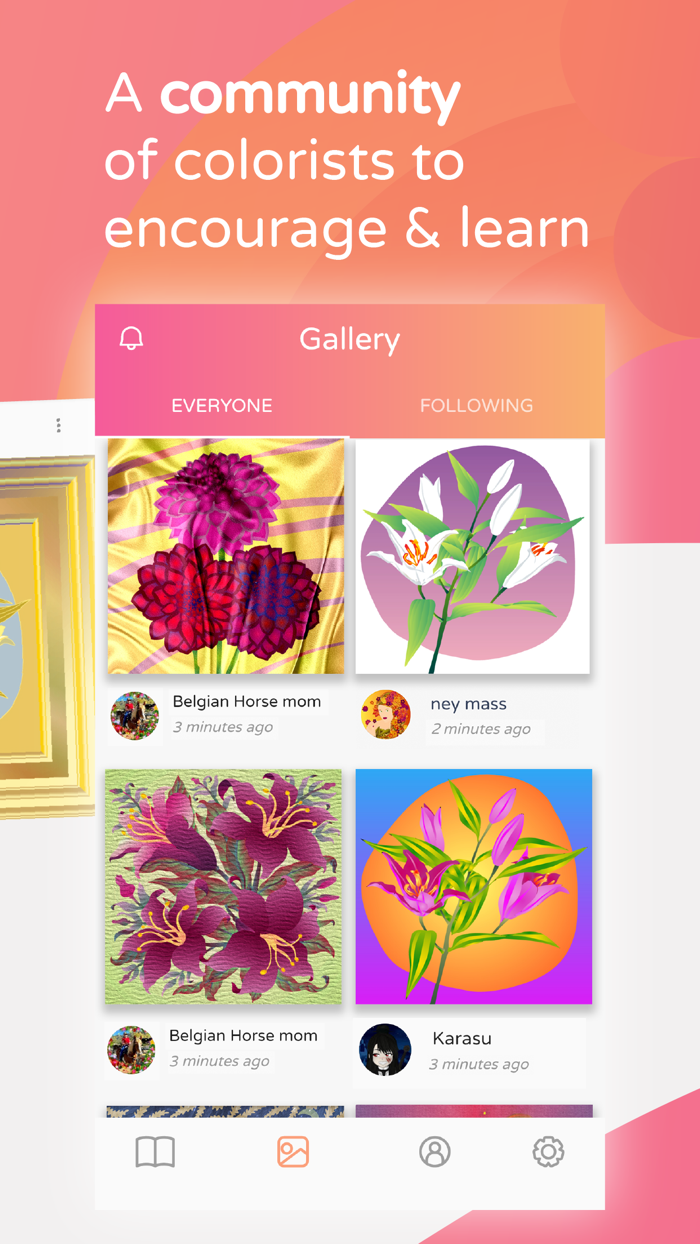Screen dimensions: 700x1244
Task: Tap ney mass profile avatar
Action: point(386,715)
